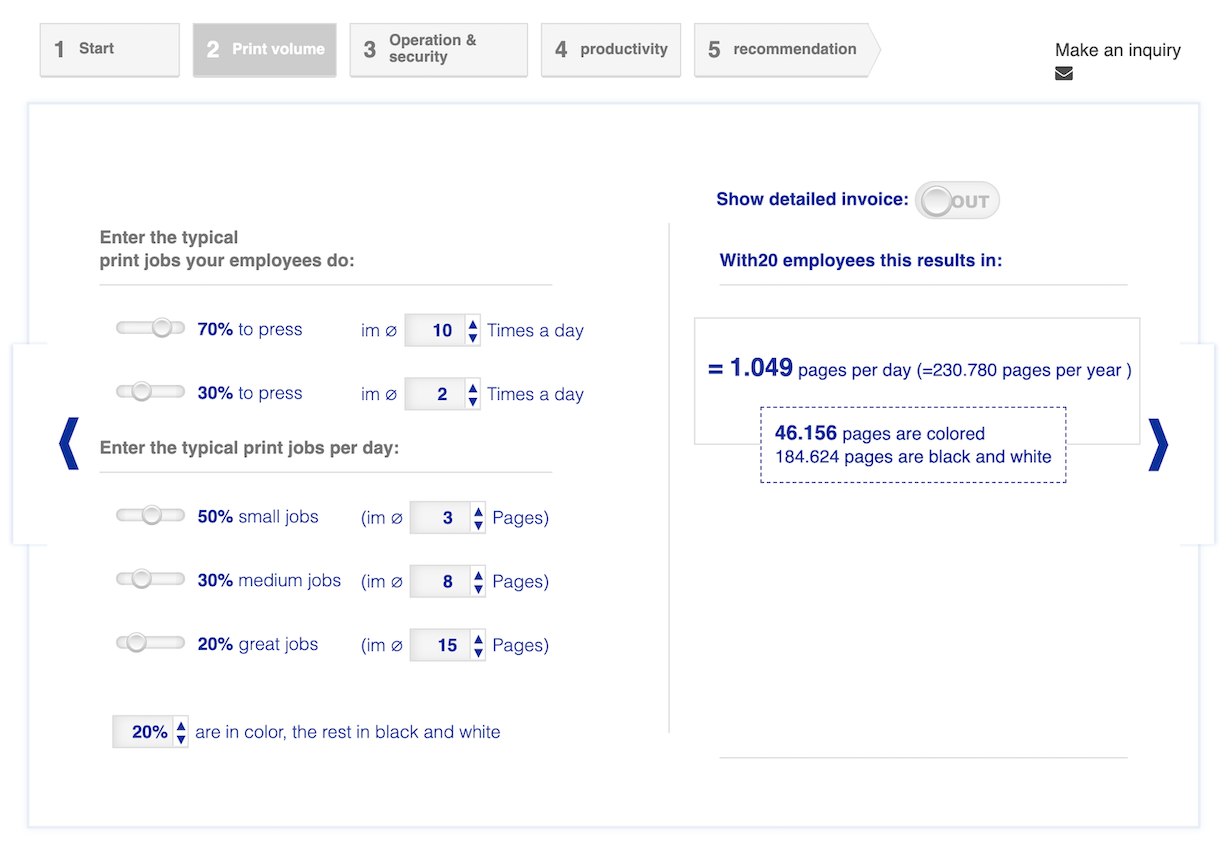Viewport: 1226px width, 854px height.
Task: Increase small jobs page count arrow
Action: pyautogui.click(x=479, y=511)
